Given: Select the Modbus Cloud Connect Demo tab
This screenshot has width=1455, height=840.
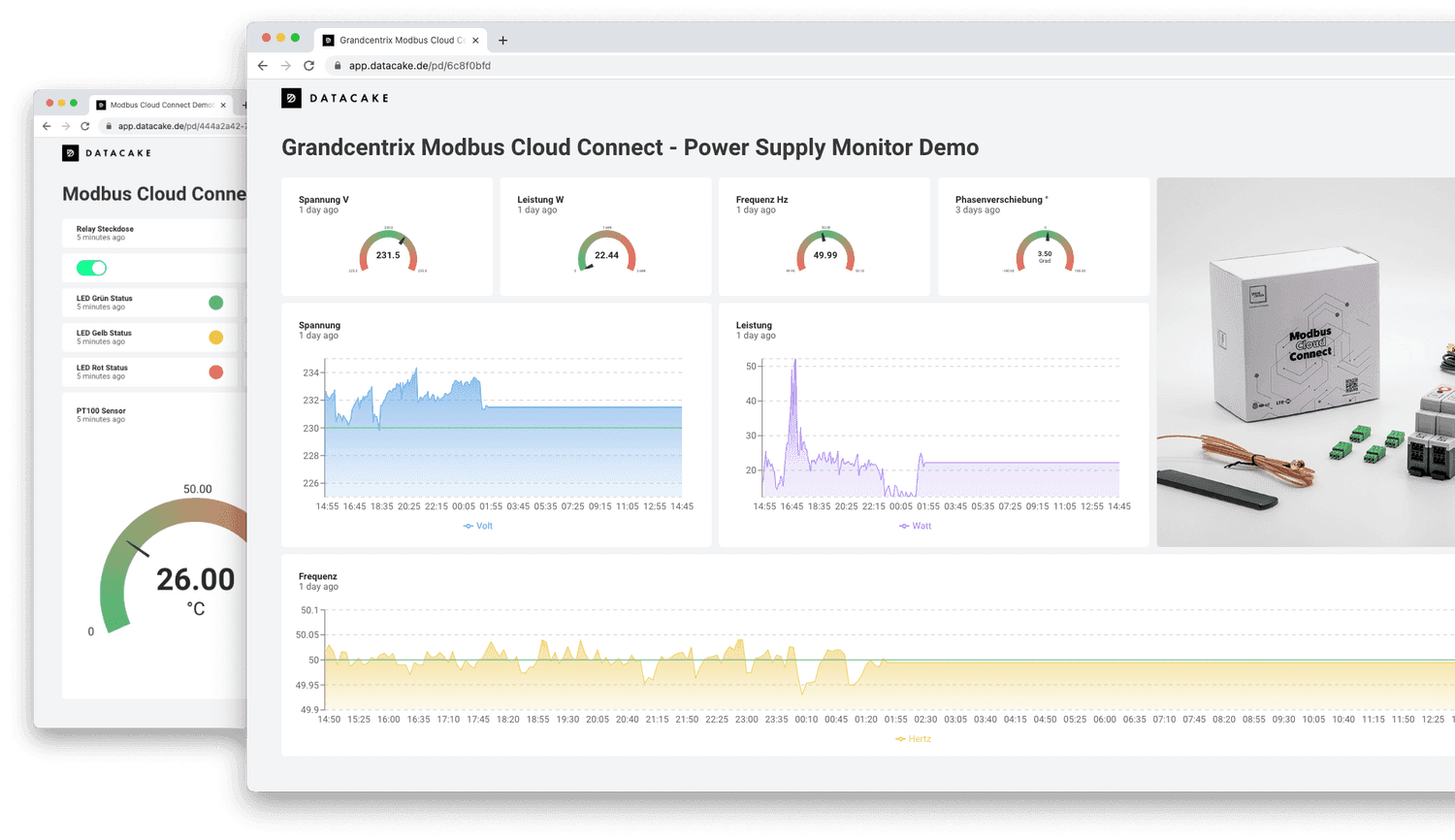Looking at the screenshot, I should [161, 105].
